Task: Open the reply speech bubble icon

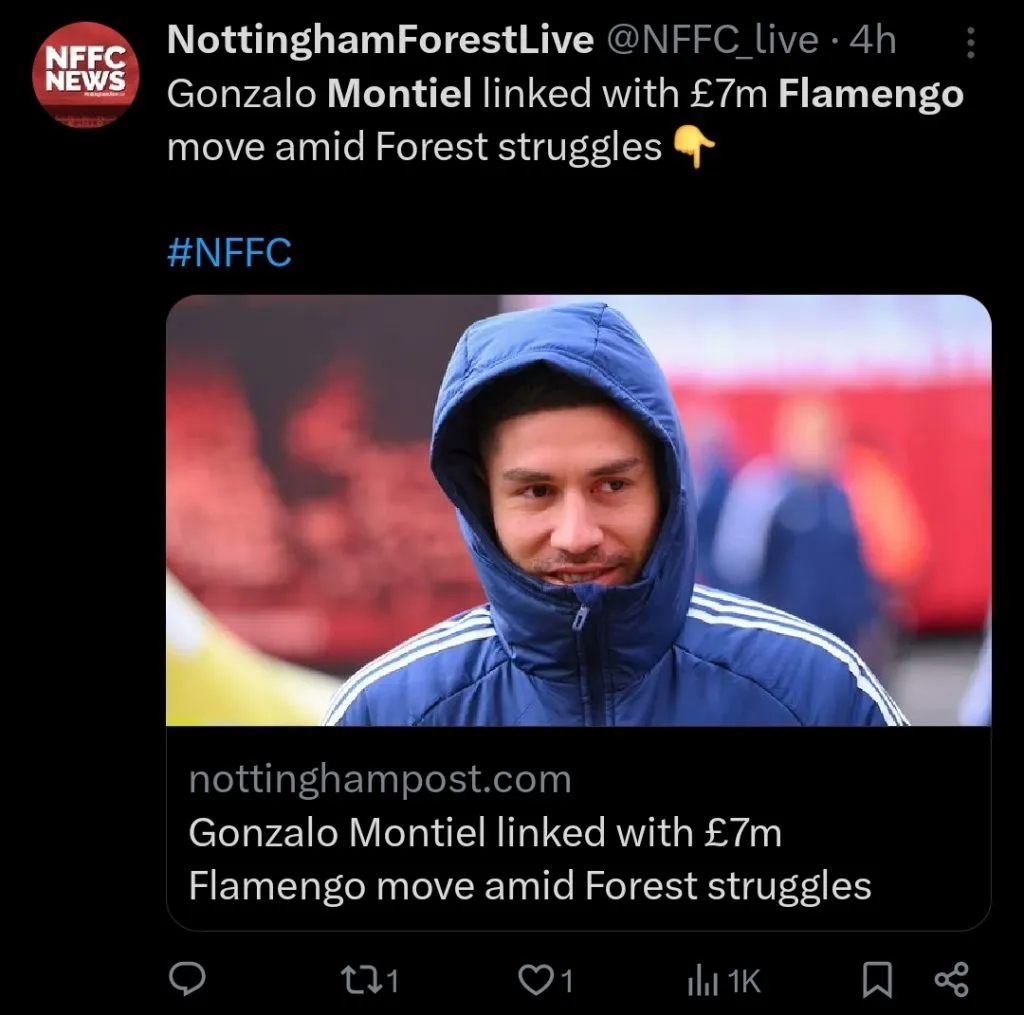Action: click(187, 980)
